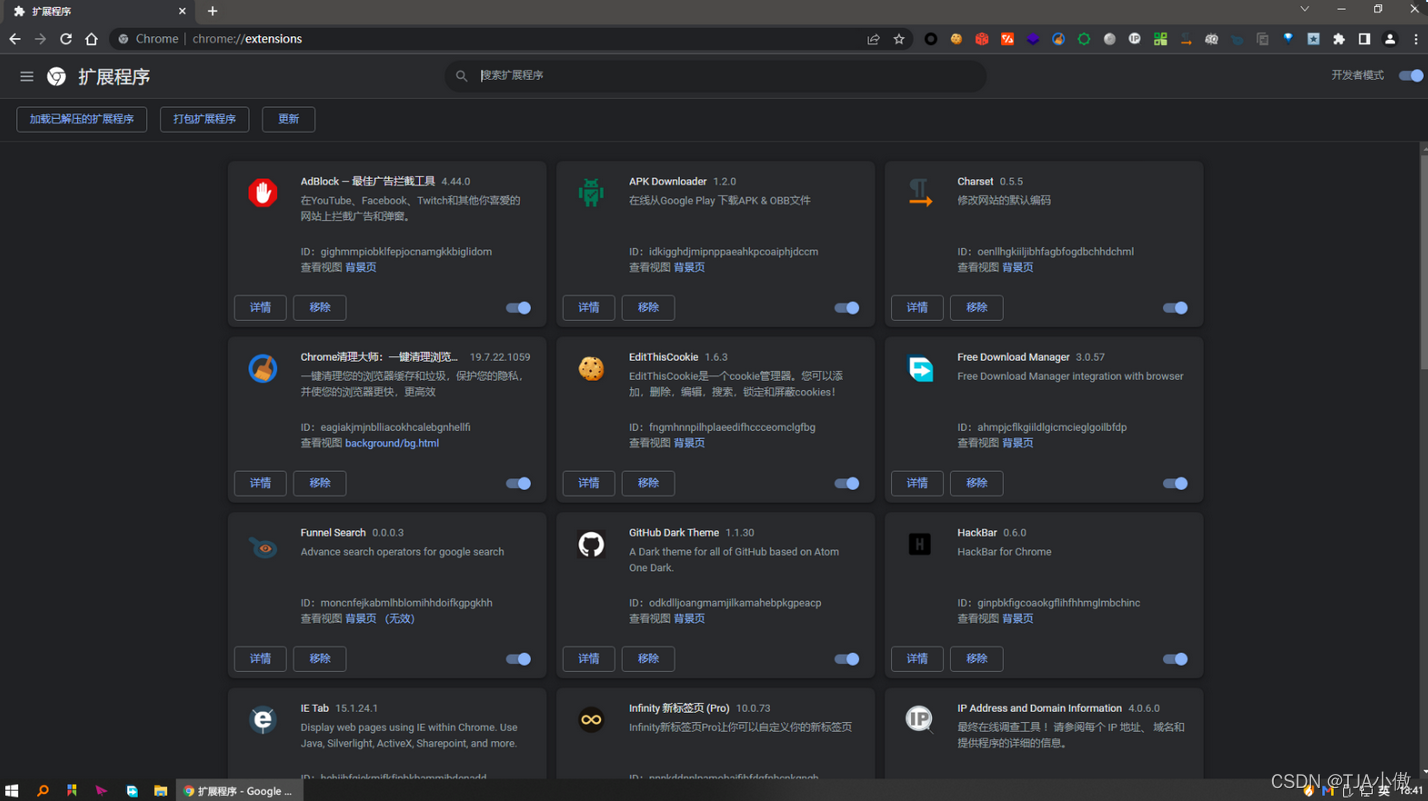The width and height of the screenshot is (1428, 801).
Task: Click the Chrome清理大师 card icon
Action: (x=263, y=369)
